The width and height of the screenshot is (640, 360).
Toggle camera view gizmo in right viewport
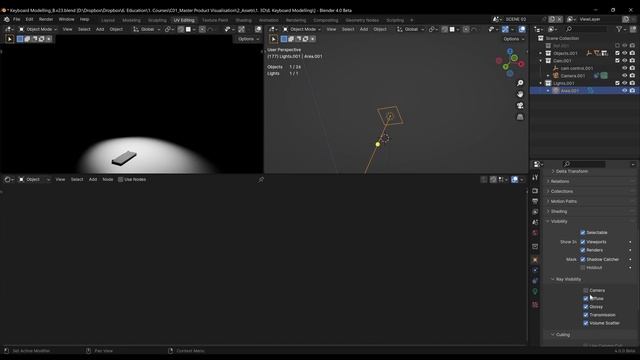click(520, 106)
